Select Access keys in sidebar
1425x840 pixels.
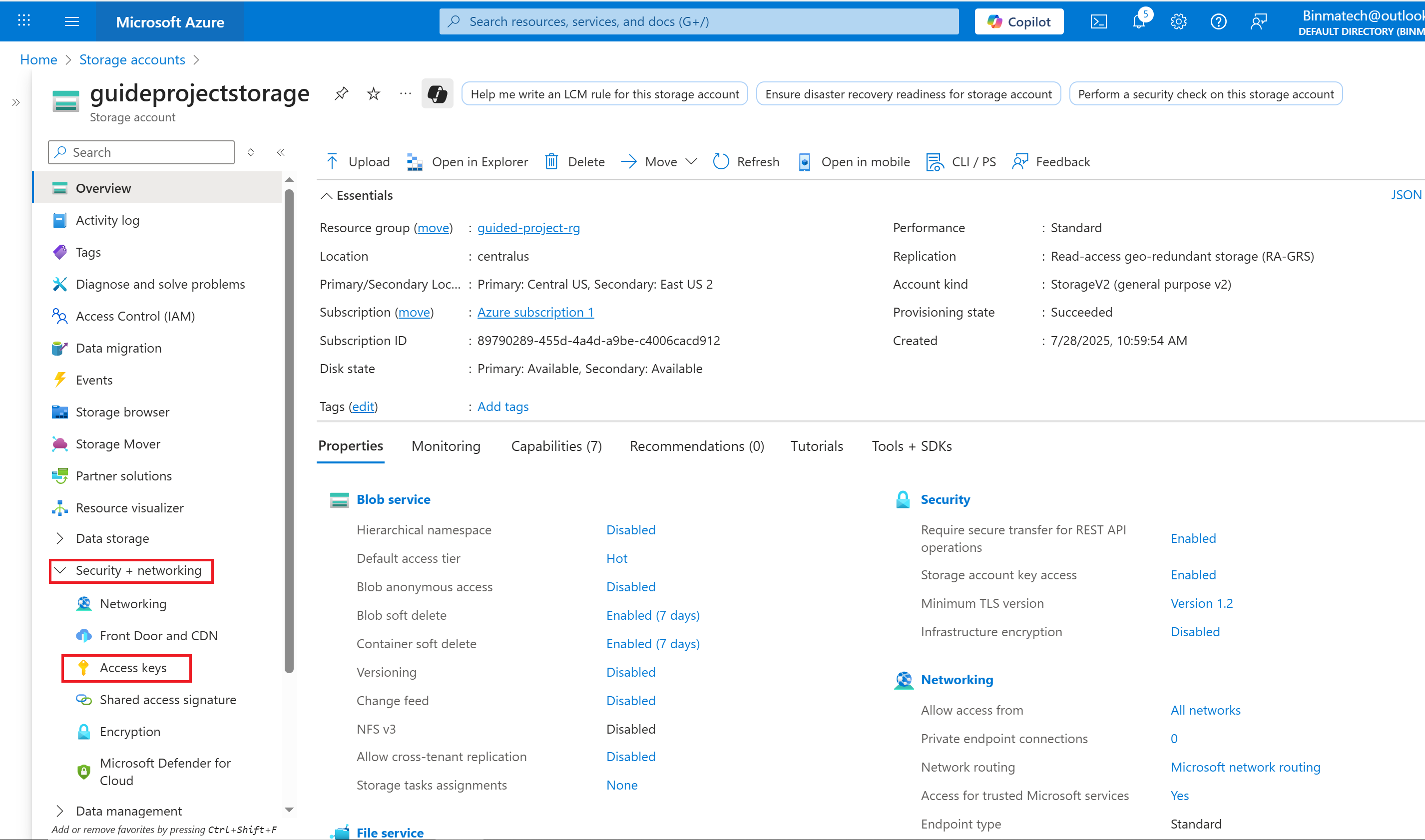133,668
